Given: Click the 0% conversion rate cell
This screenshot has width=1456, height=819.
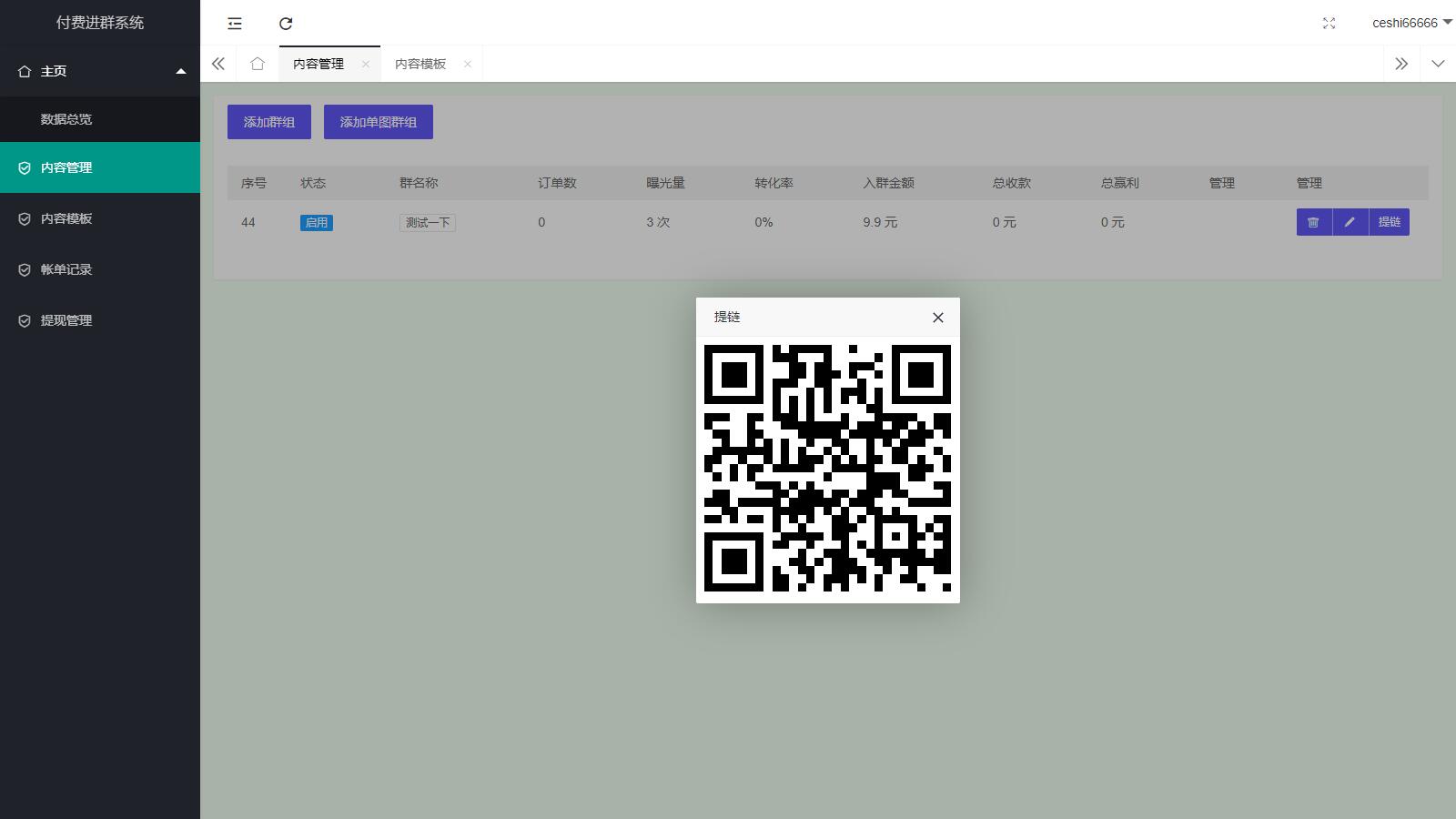Looking at the screenshot, I should pos(763,222).
